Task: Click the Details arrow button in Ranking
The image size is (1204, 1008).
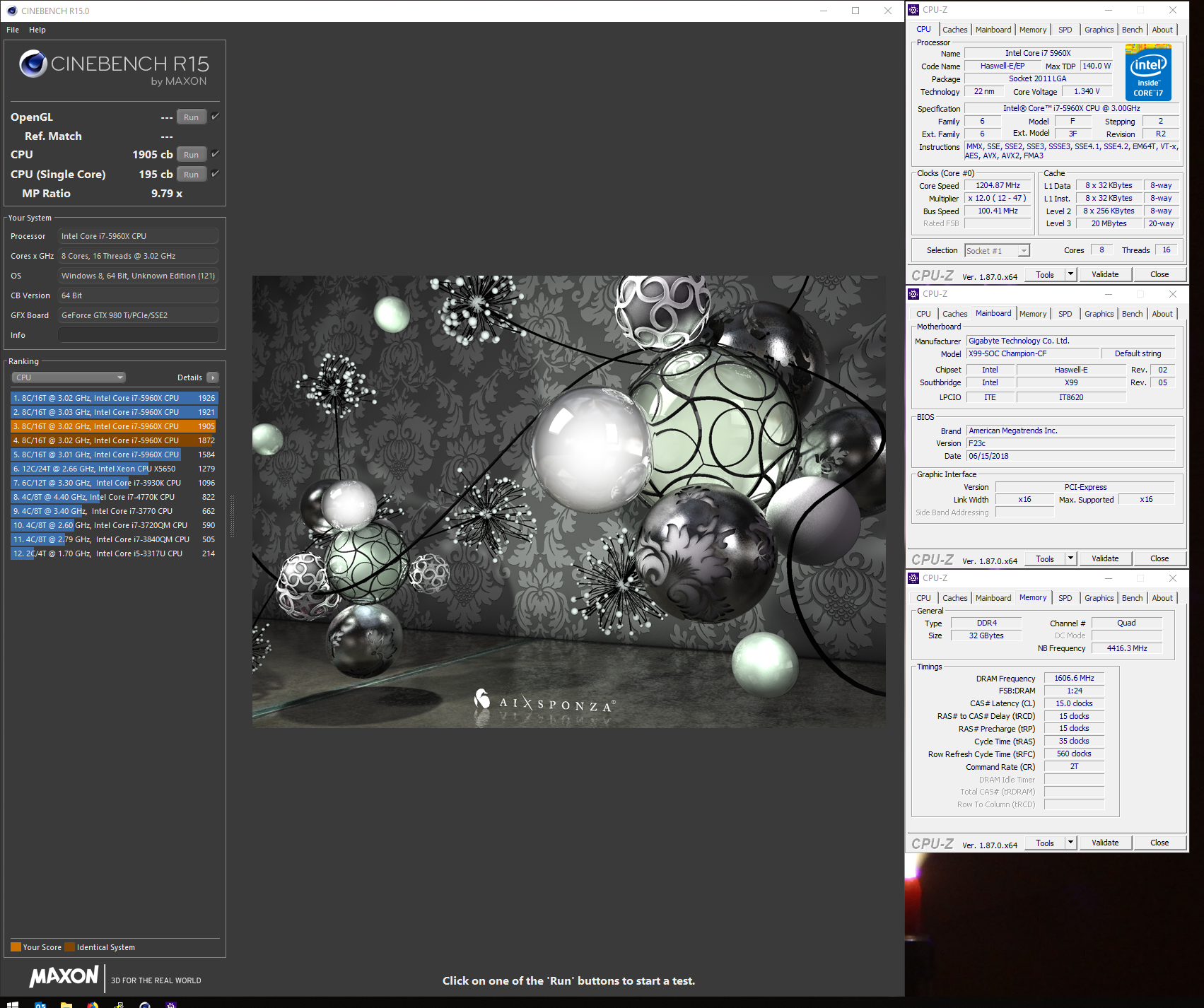Action: [x=213, y=377]
